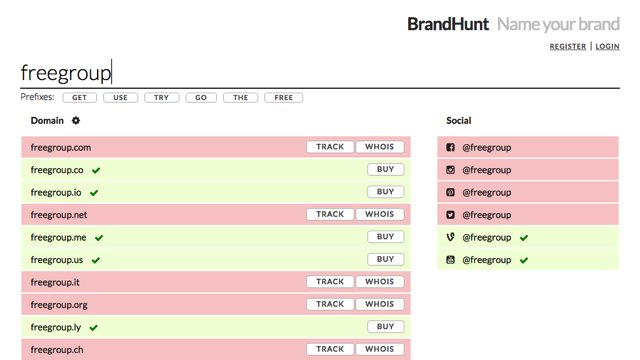
Task: Click the Vine icon for @freegroup
Action: pos(450,237)
